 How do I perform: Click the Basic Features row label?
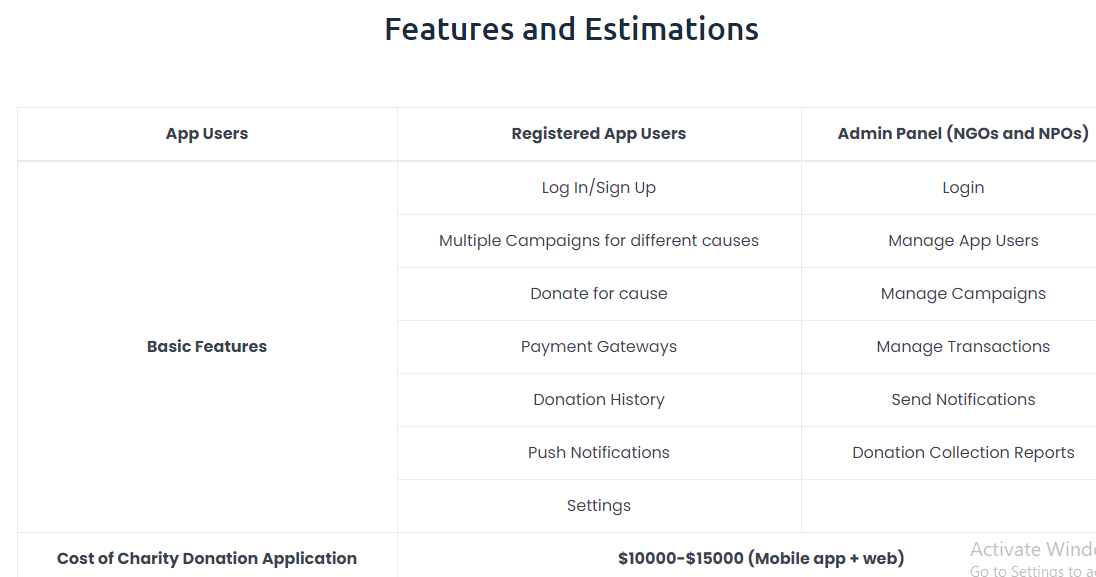point(207,347)
